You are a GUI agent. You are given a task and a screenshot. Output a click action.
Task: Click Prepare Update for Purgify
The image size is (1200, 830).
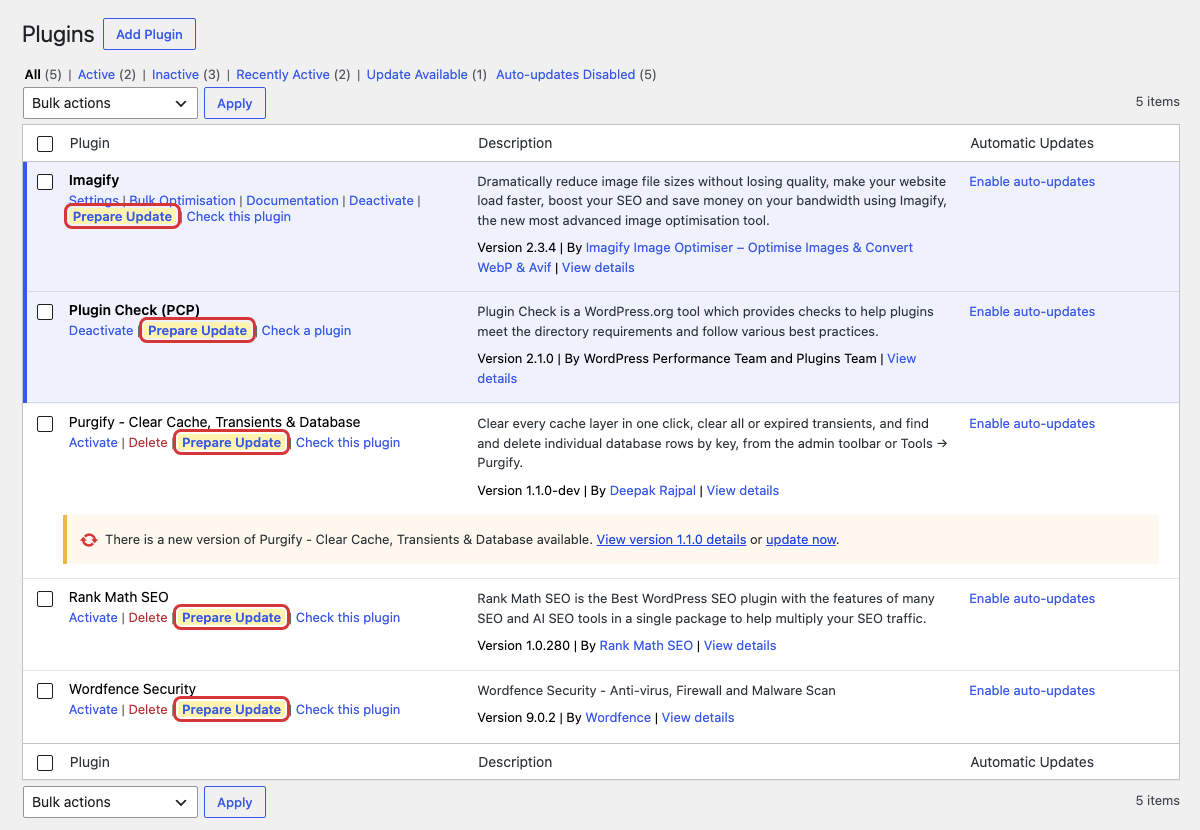click(x=231, y=443)
